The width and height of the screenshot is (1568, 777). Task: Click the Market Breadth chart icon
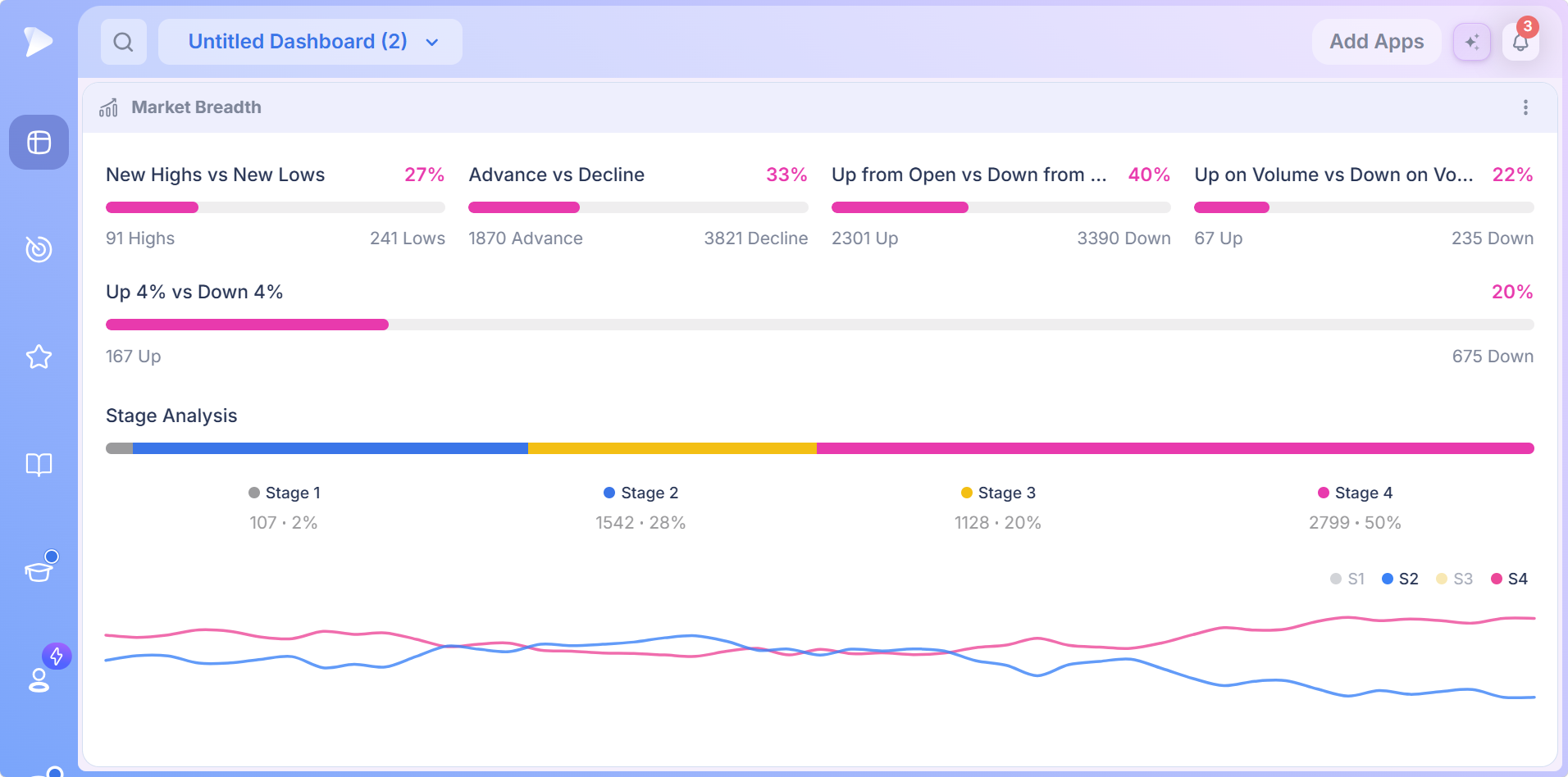point(108,107)
